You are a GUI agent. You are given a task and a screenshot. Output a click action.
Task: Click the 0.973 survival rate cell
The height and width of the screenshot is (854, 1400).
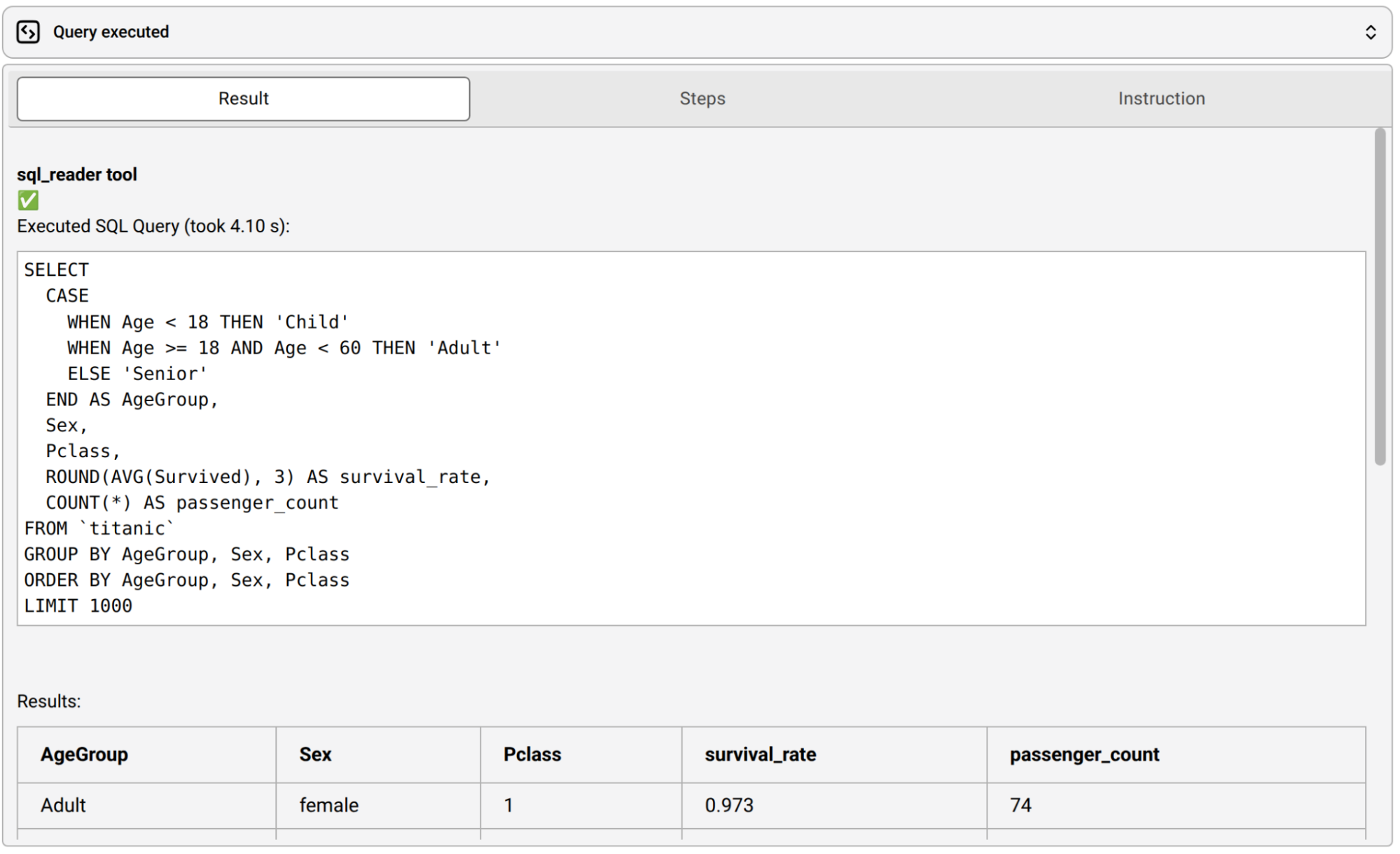(x=728, y=805)
